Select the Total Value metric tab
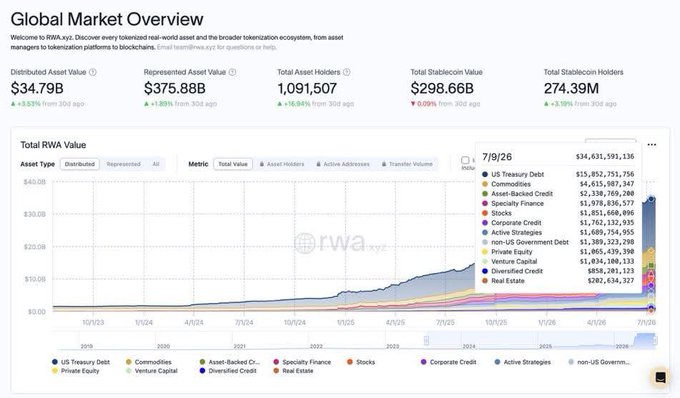680x398 pixels. [x=233, y=164]
